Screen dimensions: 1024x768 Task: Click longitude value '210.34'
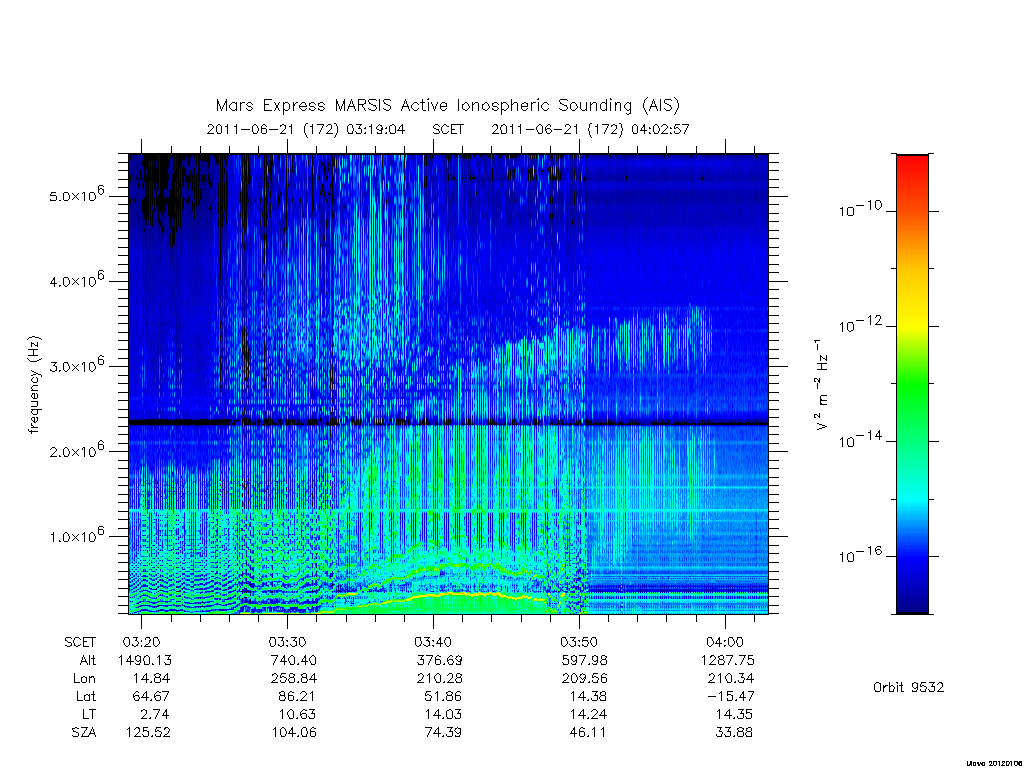(x=731, y=679)
